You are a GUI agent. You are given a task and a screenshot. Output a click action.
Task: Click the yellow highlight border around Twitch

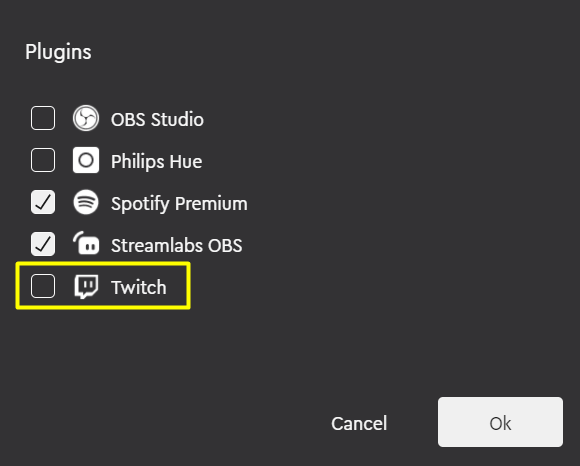click(x=103, y=264)
